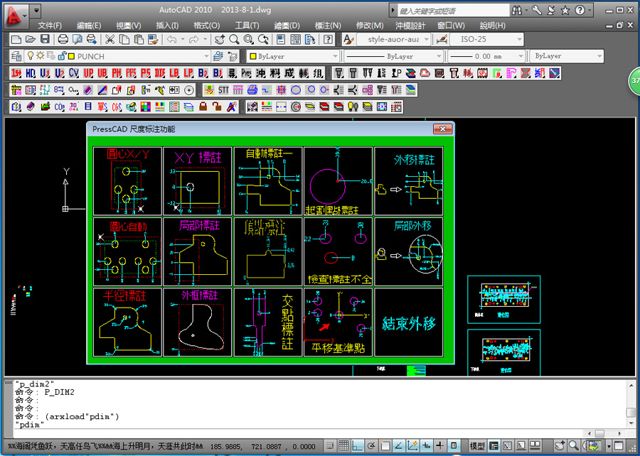Select the 平移基準點 option tile
Screen dimensions: 640x456
[x=338, y=322]
